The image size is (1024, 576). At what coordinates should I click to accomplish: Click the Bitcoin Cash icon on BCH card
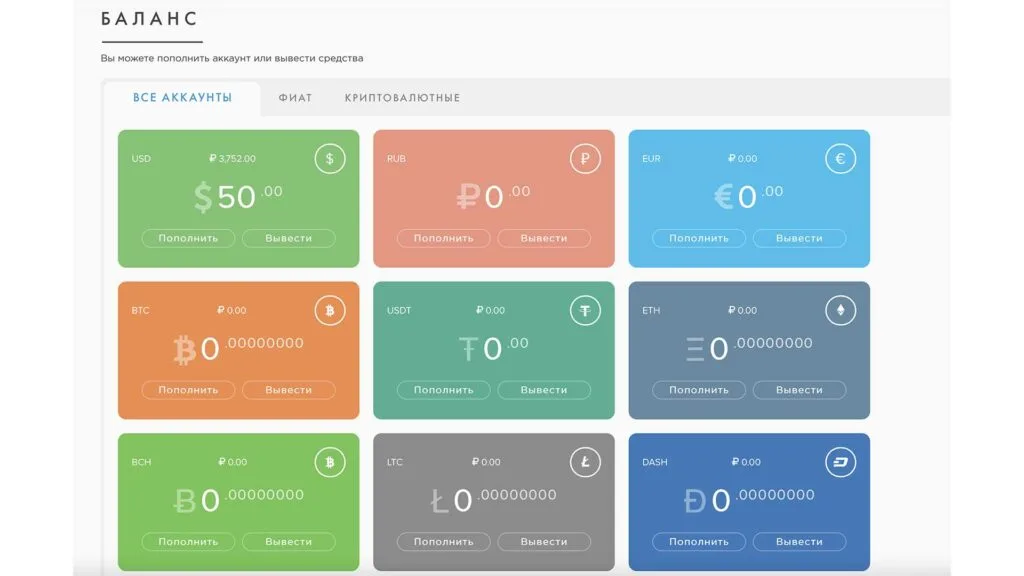point(330,462)
